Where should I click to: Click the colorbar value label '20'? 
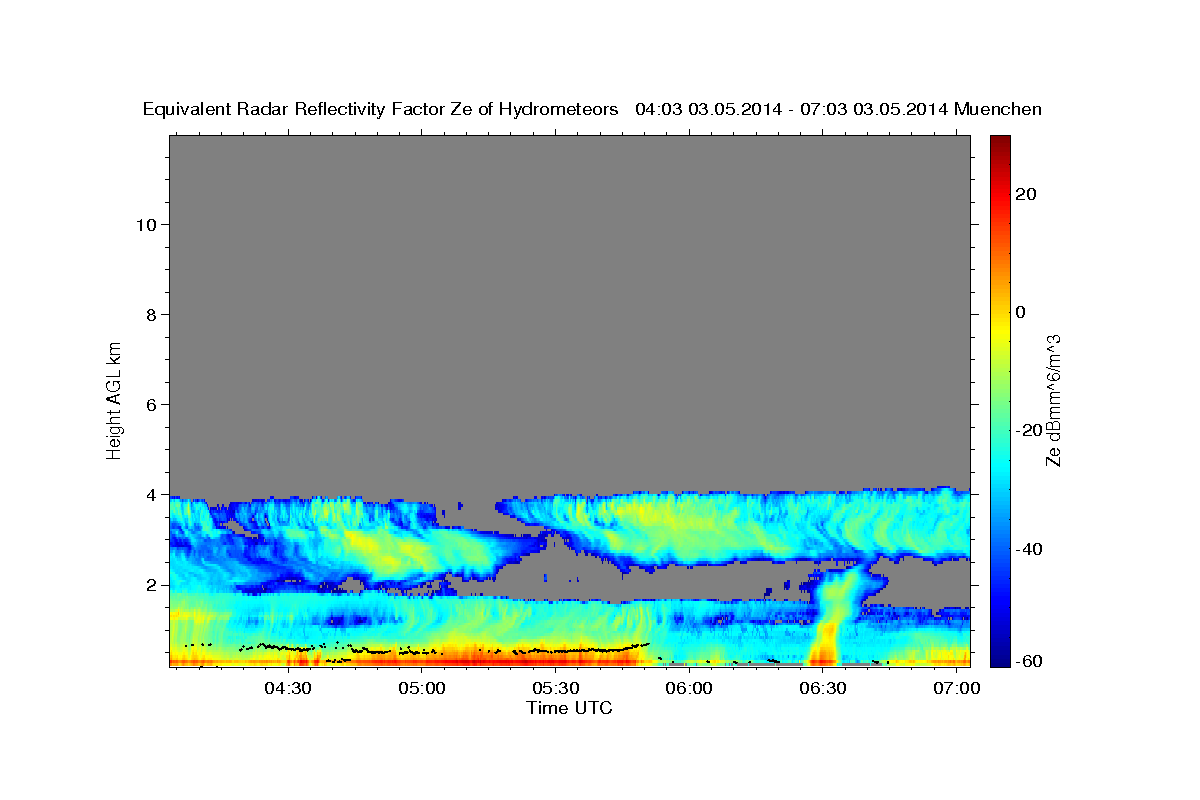(1025, 194)
